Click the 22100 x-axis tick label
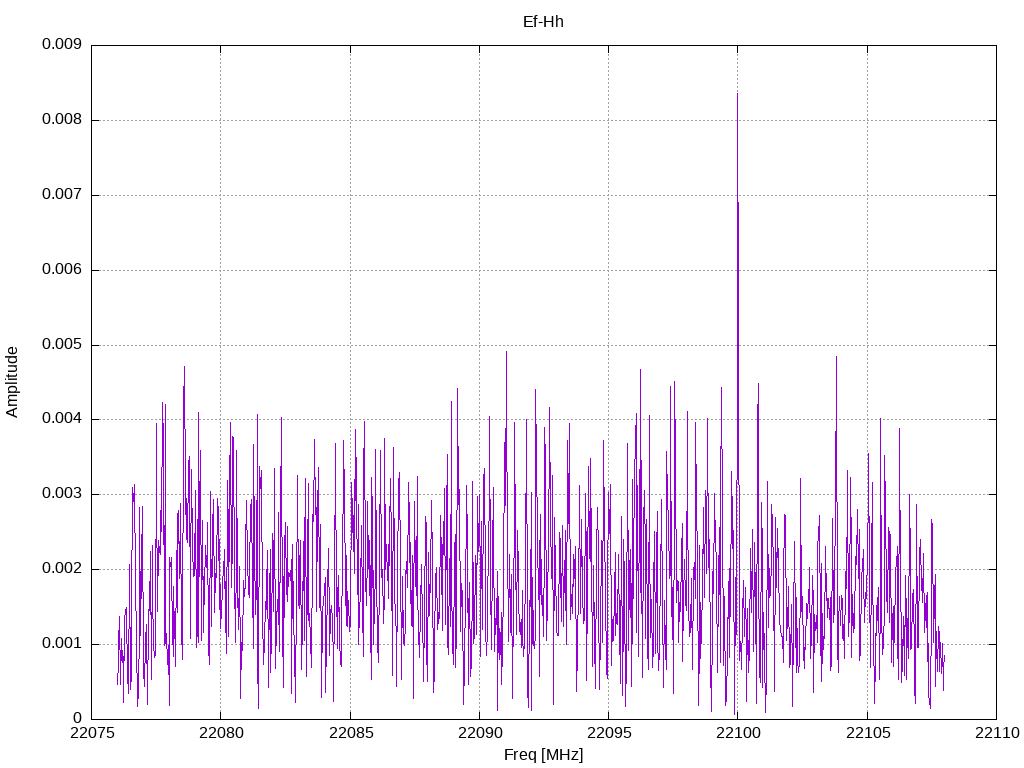This screenshot has height=768, width=1024. 738,733
